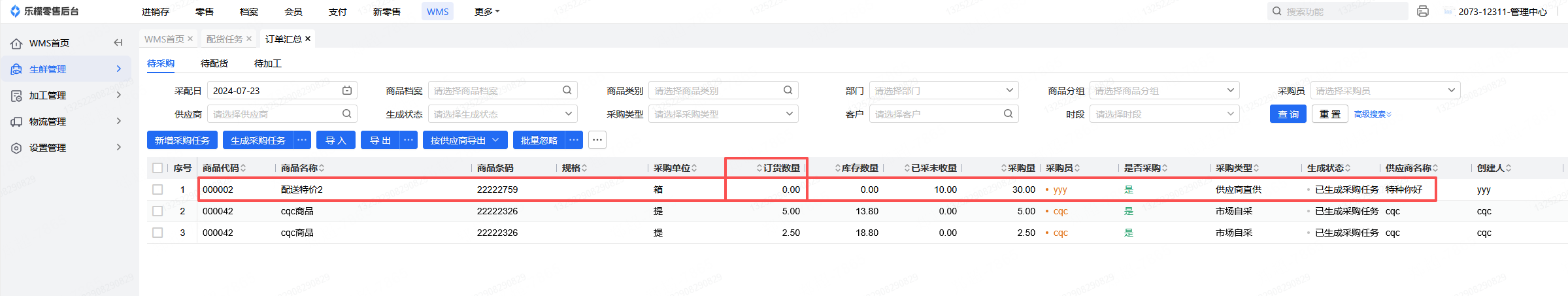Click the search icon in 商品档案 field
Image resolution: width=1568 pixels, height=296 pixels.
coord(567,91)
